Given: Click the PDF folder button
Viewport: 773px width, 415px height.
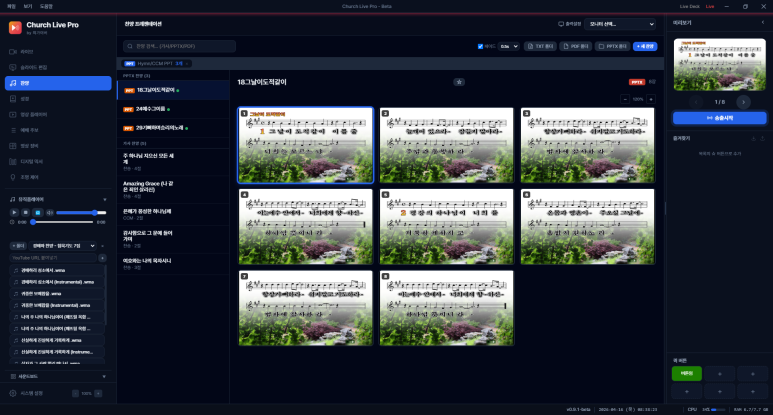Looking at the screenshot, I should click(575, 46).
